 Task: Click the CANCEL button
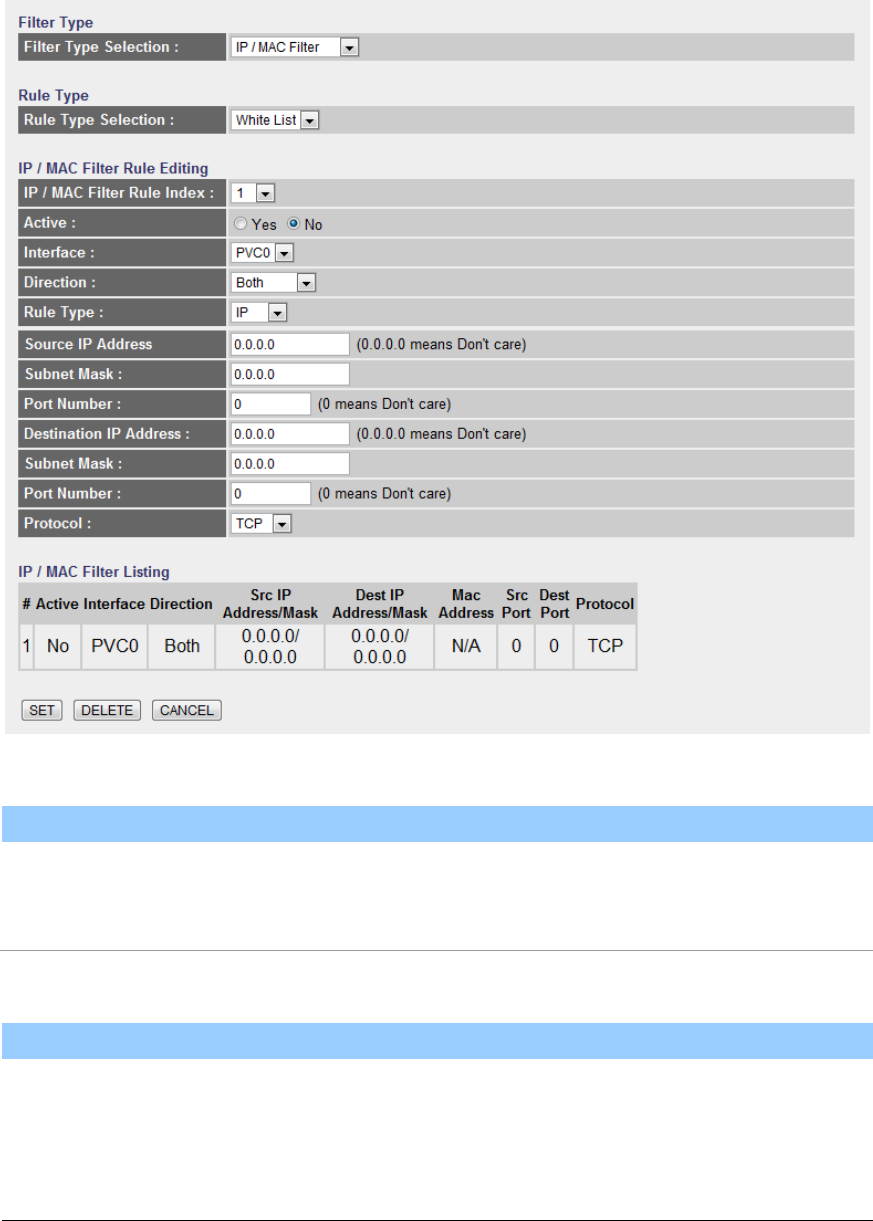(186, 710)
